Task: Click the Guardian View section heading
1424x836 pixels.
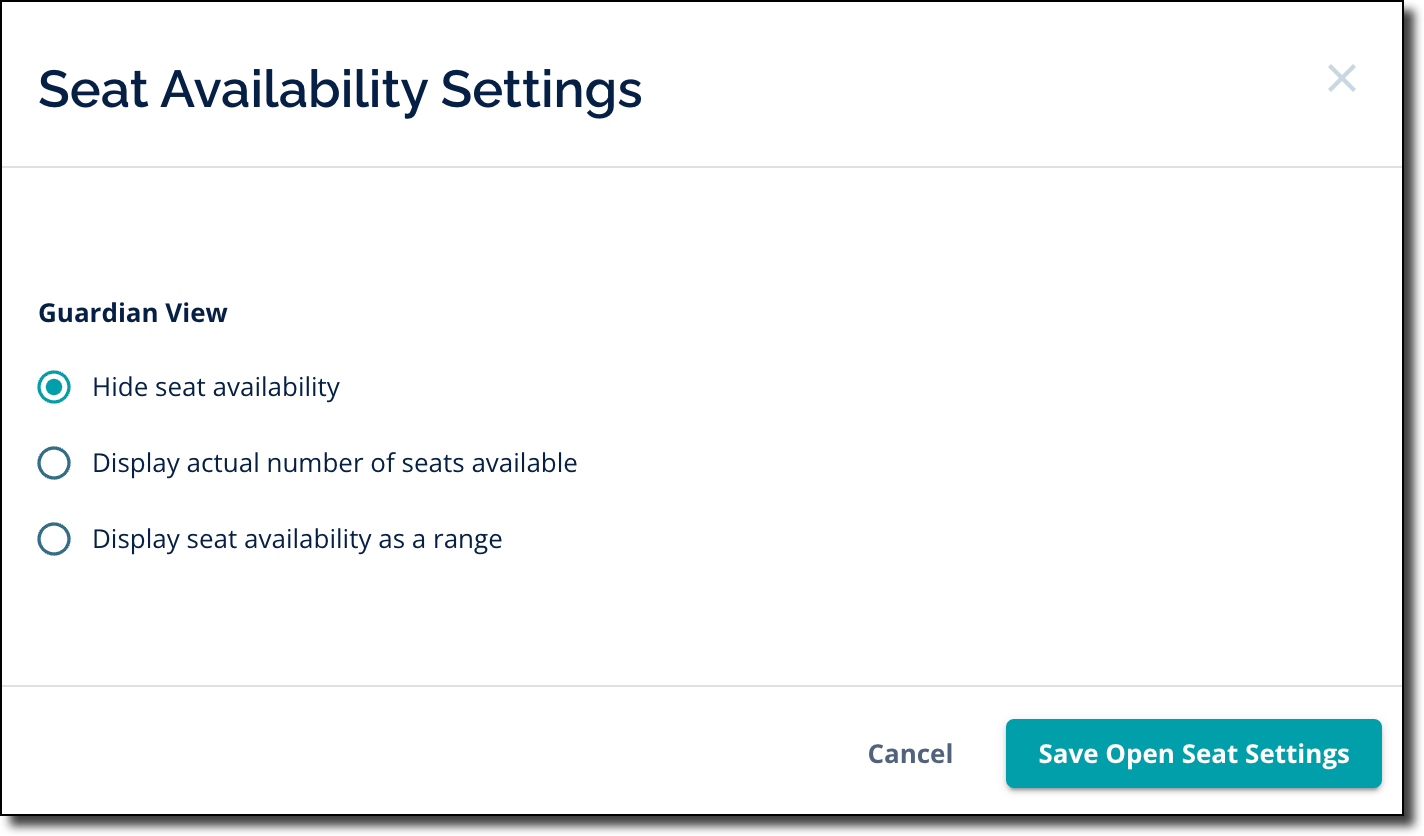Action: click(133, 313)
